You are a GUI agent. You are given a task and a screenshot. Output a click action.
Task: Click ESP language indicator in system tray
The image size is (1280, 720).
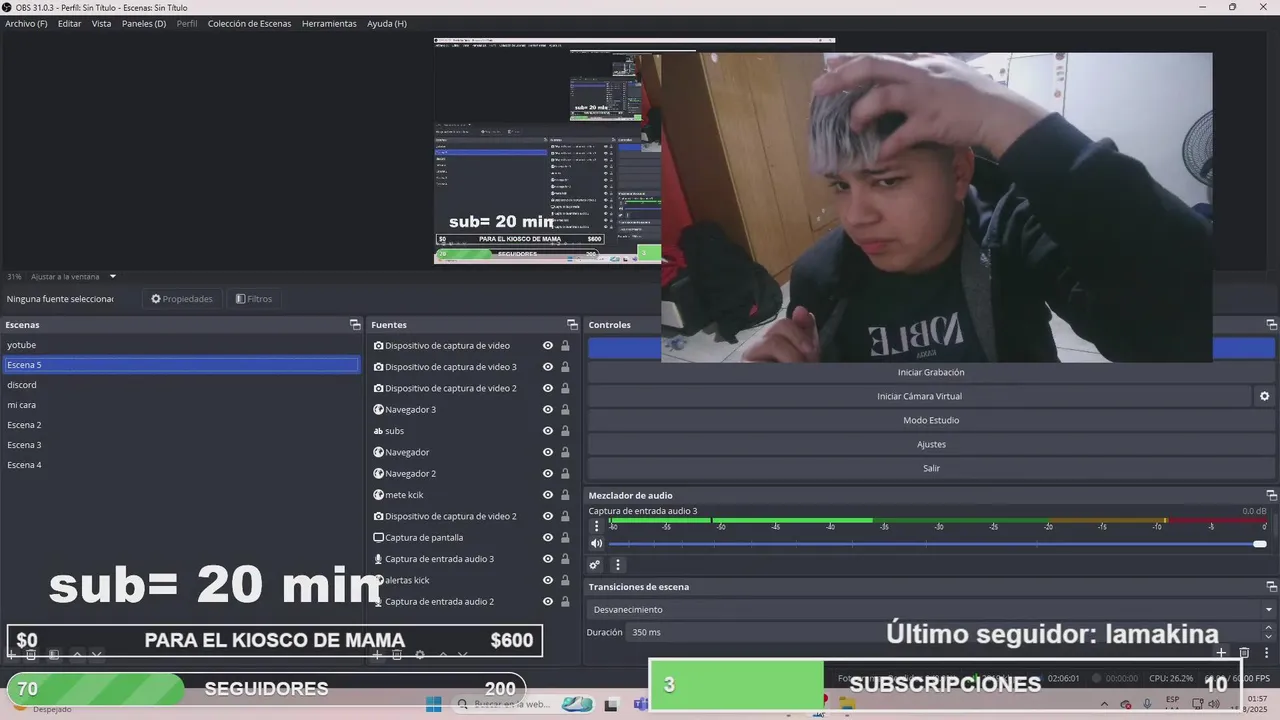[x=1173, y=700]
